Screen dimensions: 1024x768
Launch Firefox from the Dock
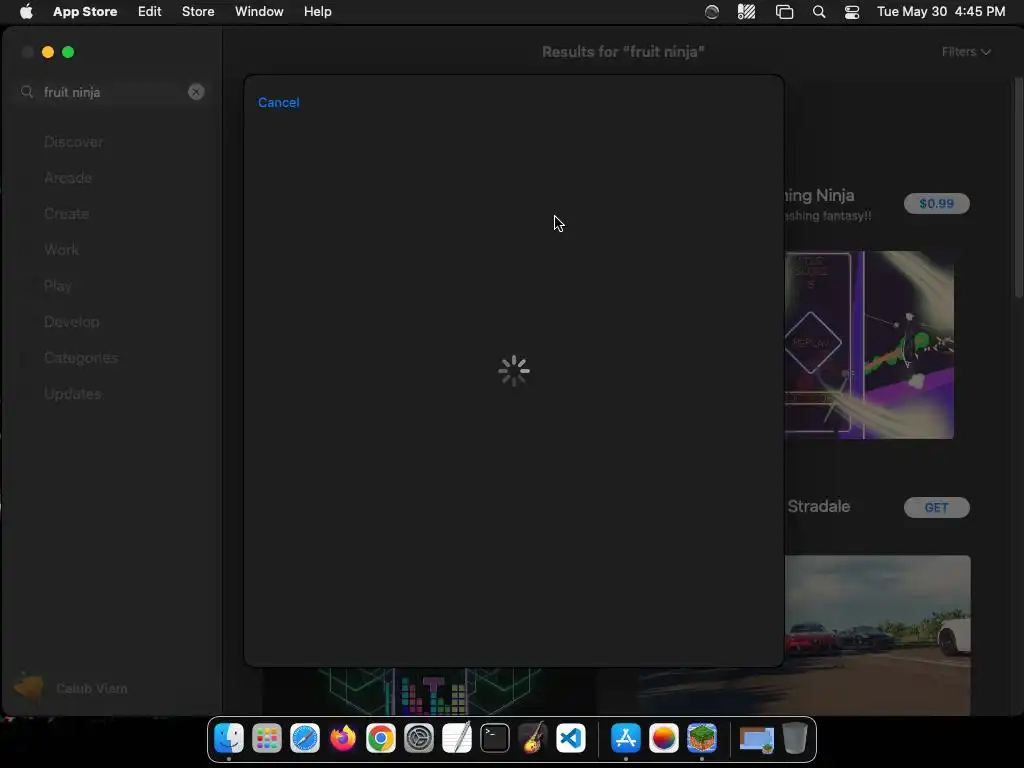(x=343, y=739)
